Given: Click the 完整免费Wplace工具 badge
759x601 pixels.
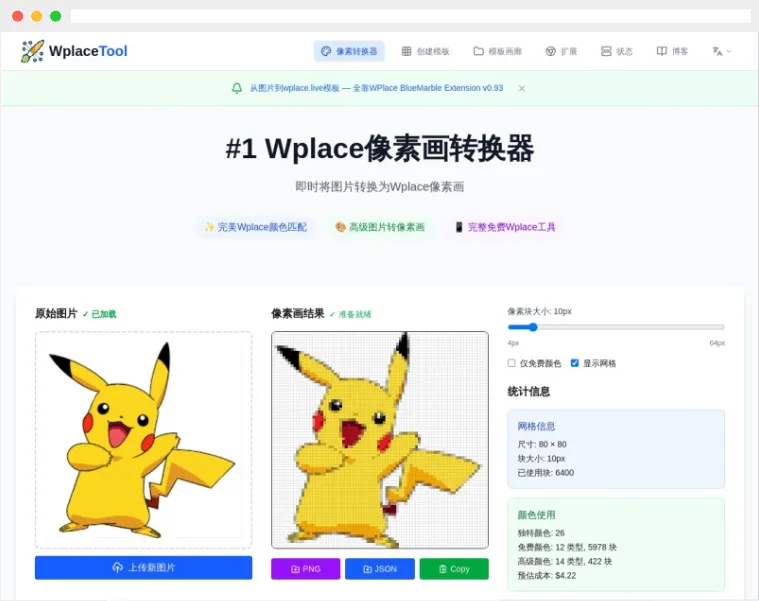Looking at the screenshot, I should [505, 227].
